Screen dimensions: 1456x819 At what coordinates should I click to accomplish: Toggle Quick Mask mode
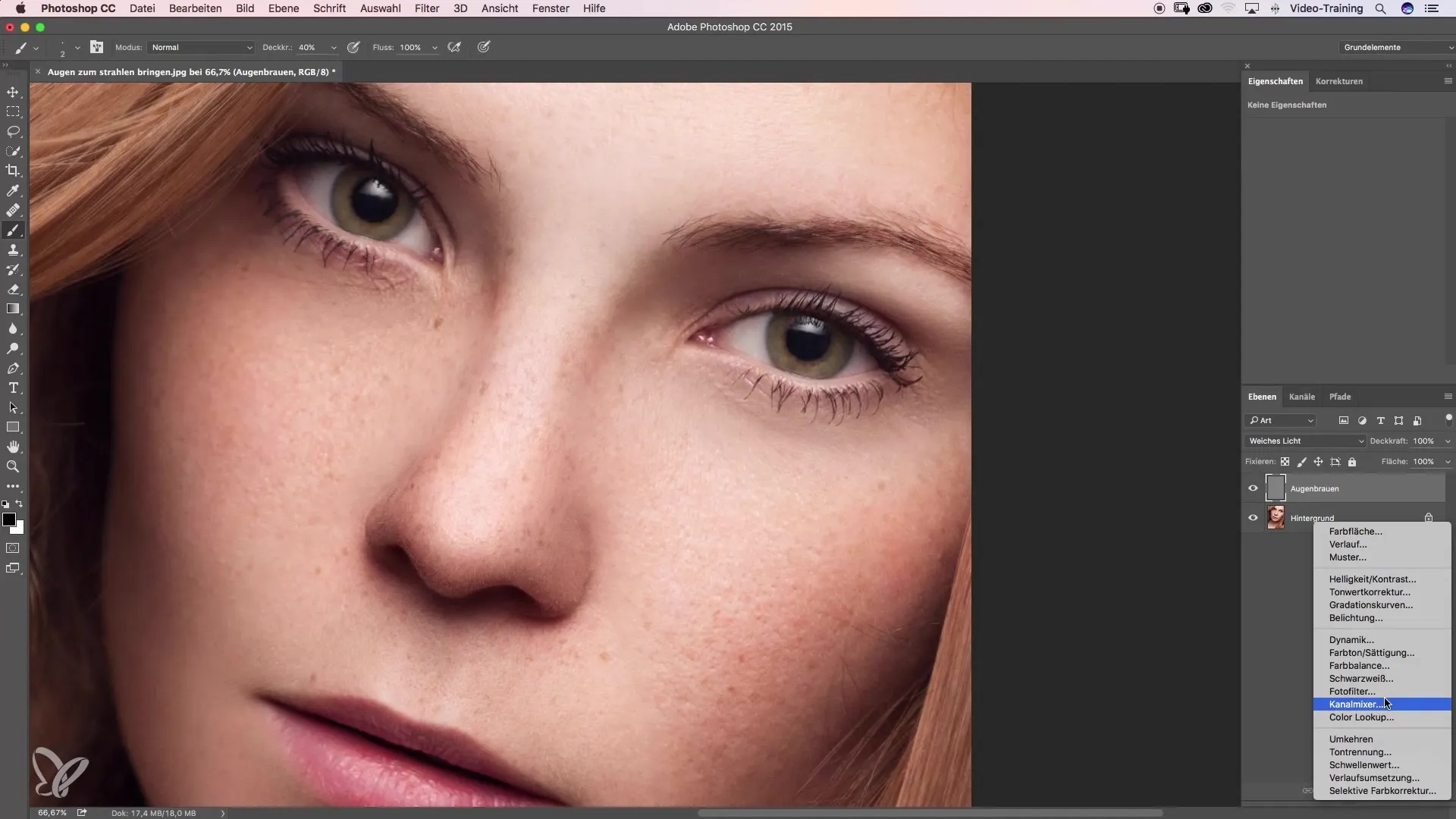(13, 548)
